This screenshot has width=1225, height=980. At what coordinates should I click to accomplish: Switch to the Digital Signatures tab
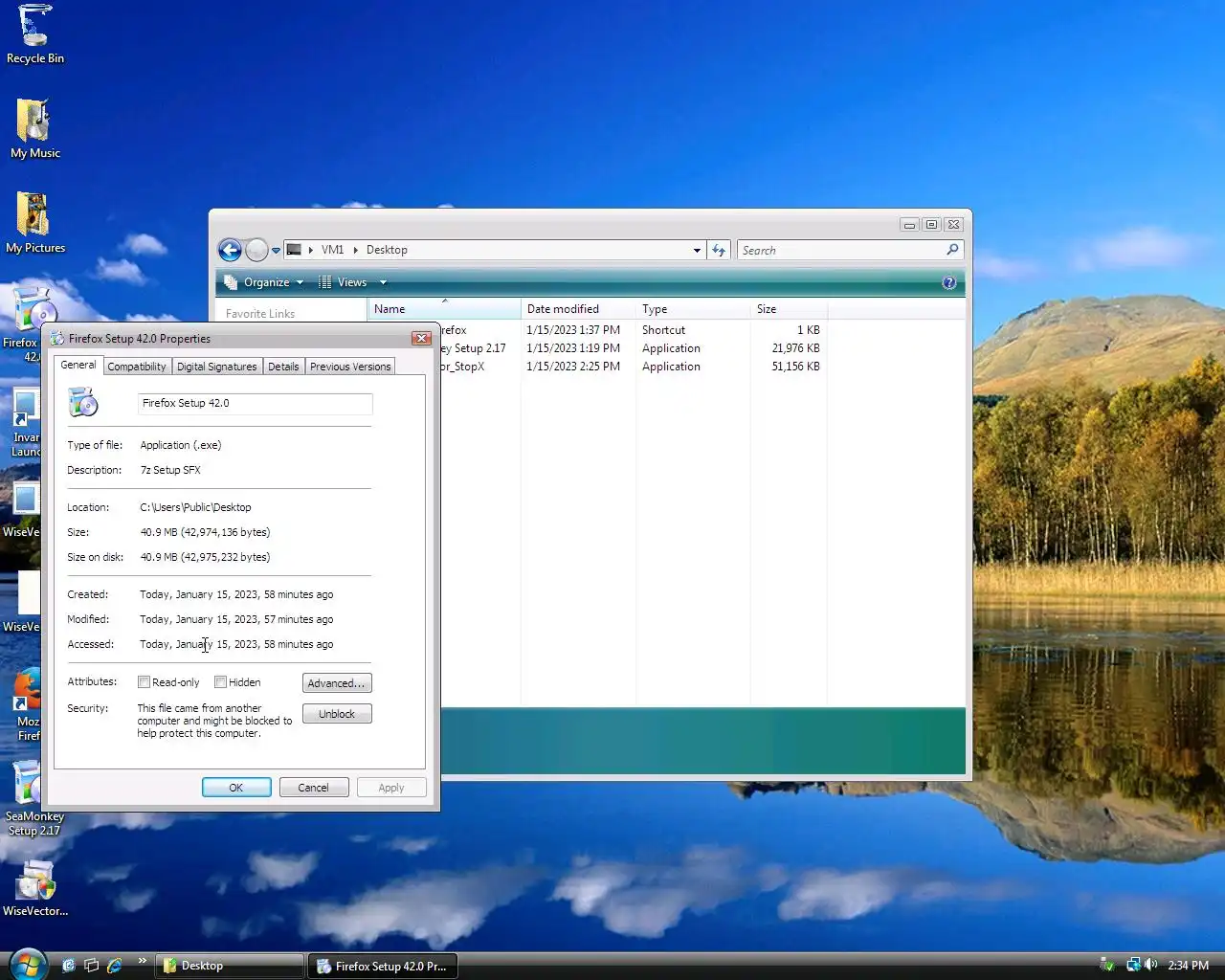(217, 367)
